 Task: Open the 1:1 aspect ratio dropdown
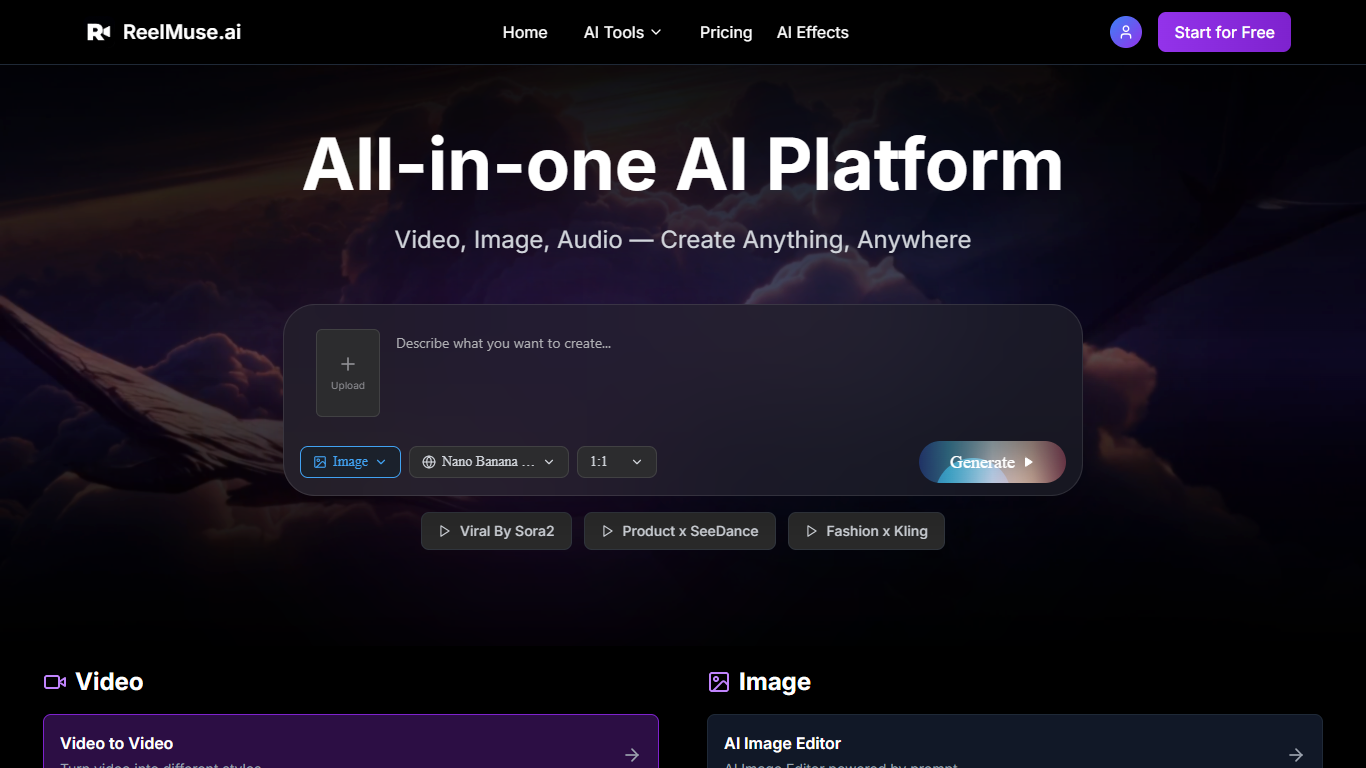pos(616,461)
